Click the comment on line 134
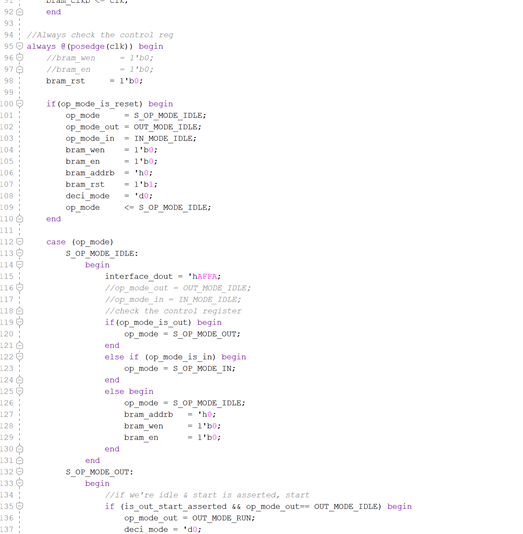Image resolution: width=523 pixels, height=534 pixels. (207, 495)
